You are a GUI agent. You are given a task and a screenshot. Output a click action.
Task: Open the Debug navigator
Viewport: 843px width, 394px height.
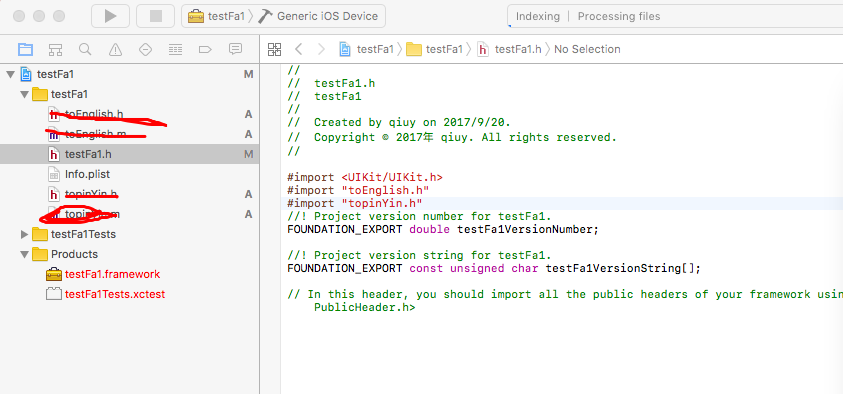[x=175, y=49]
